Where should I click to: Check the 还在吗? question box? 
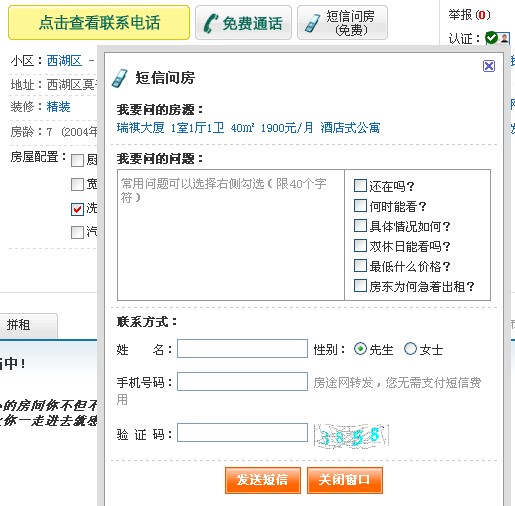pyautogui.click(x=360, y=186)
